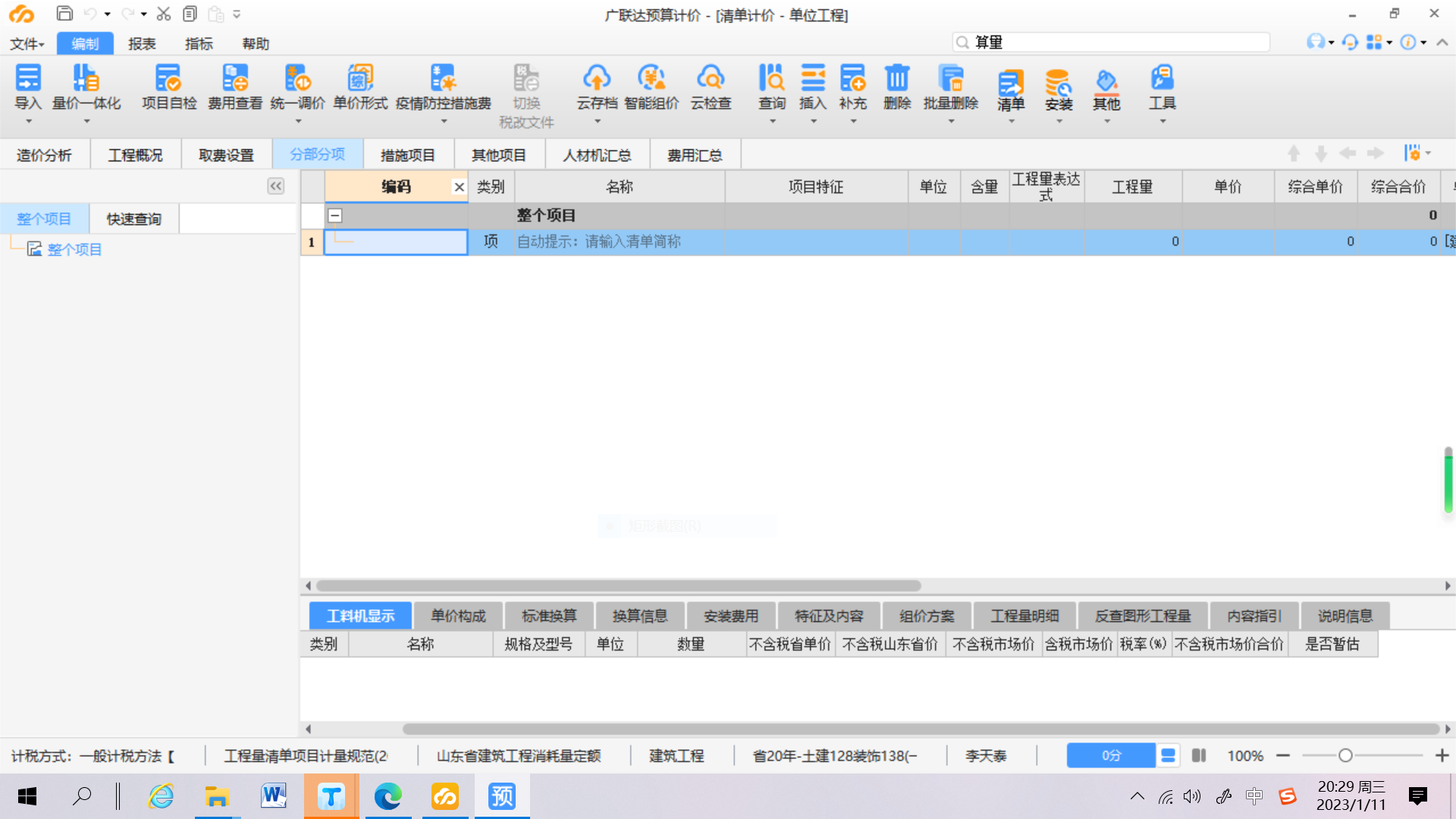Collapse the 整个项目 row minus box
Image resolution: width=1456 pixels, height=819 pixels.
coord(334,215)
